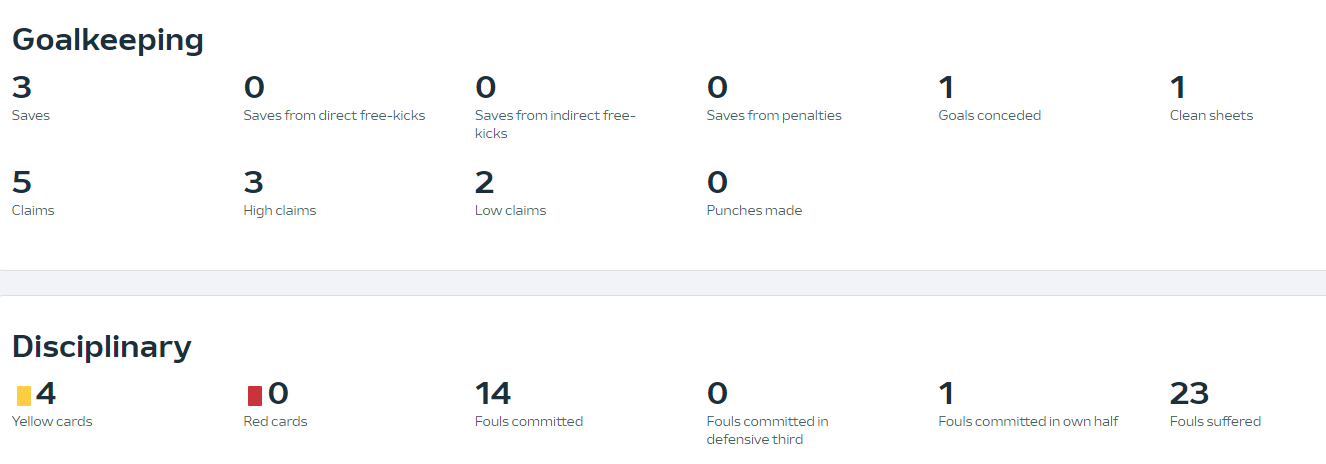Click the Punches made label
Viewport: 1326px width, 464px height.
[754, 210]
